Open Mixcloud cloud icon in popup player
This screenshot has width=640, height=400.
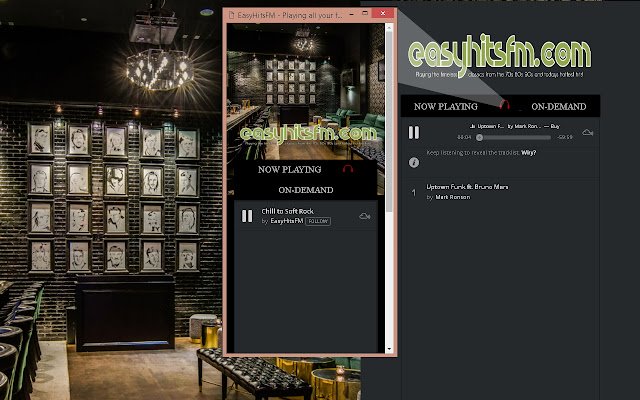[364, 216]
